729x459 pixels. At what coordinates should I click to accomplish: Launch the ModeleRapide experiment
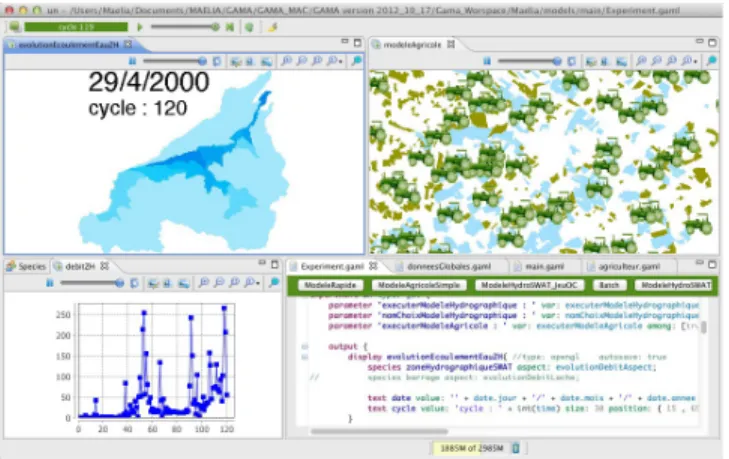pyautogui.click(x=330, y=285)
